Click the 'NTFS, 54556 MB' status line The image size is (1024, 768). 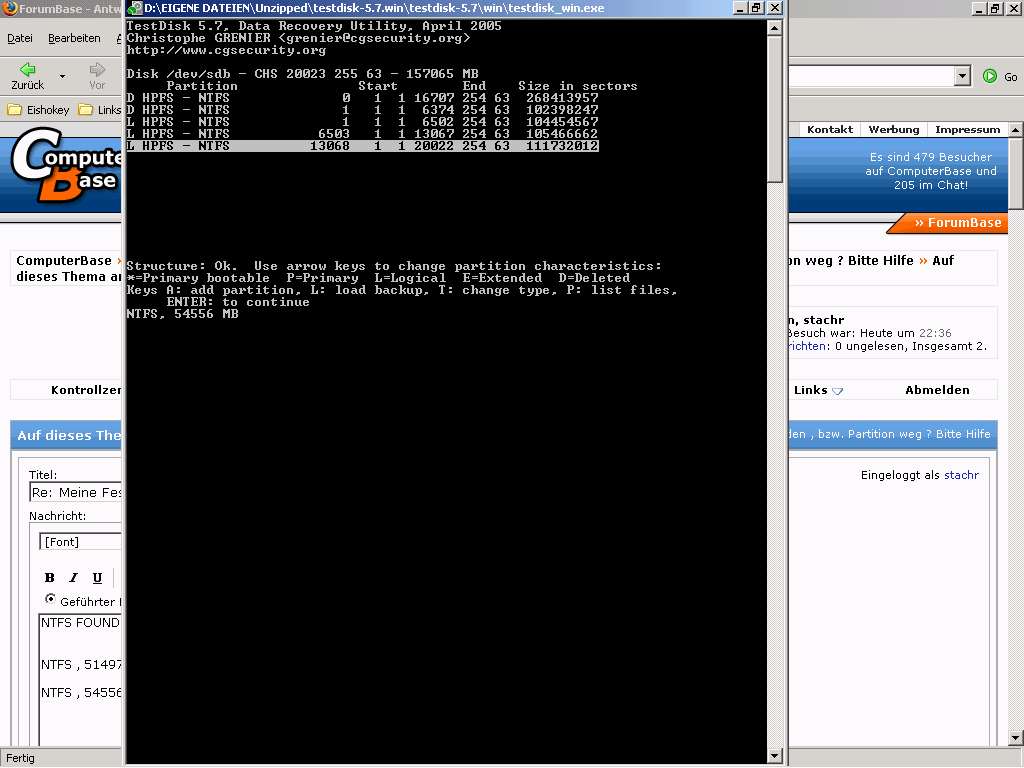point(182,314)
